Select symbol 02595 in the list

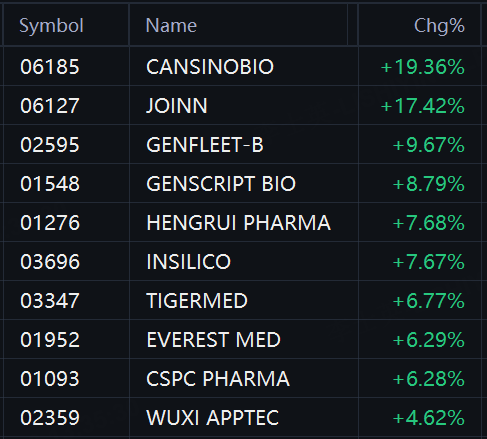(50, 145)
